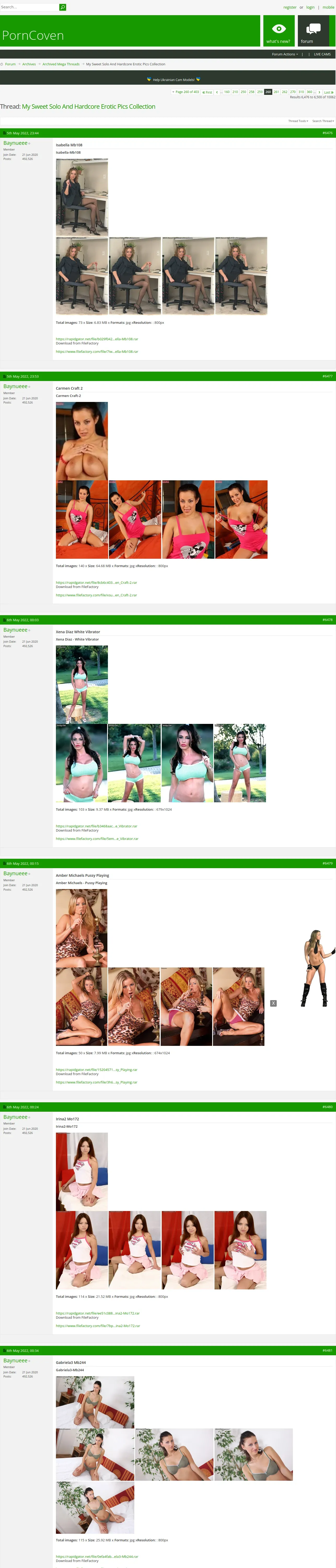
Task: Click the thread title link
Action: coord(88,107)
